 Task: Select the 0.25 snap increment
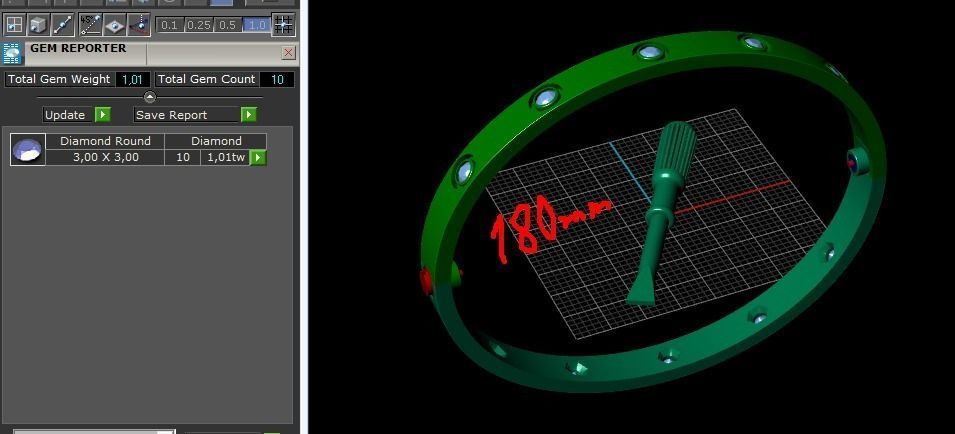[198, 25]
